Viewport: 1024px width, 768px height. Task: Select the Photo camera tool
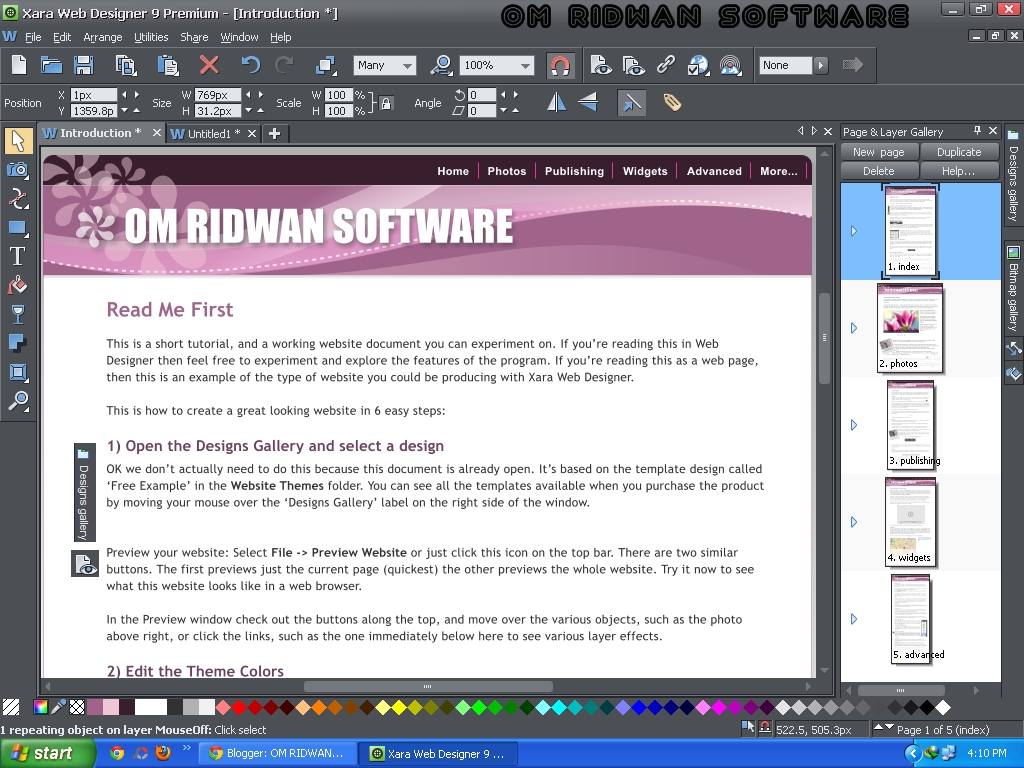coord(18,170)
